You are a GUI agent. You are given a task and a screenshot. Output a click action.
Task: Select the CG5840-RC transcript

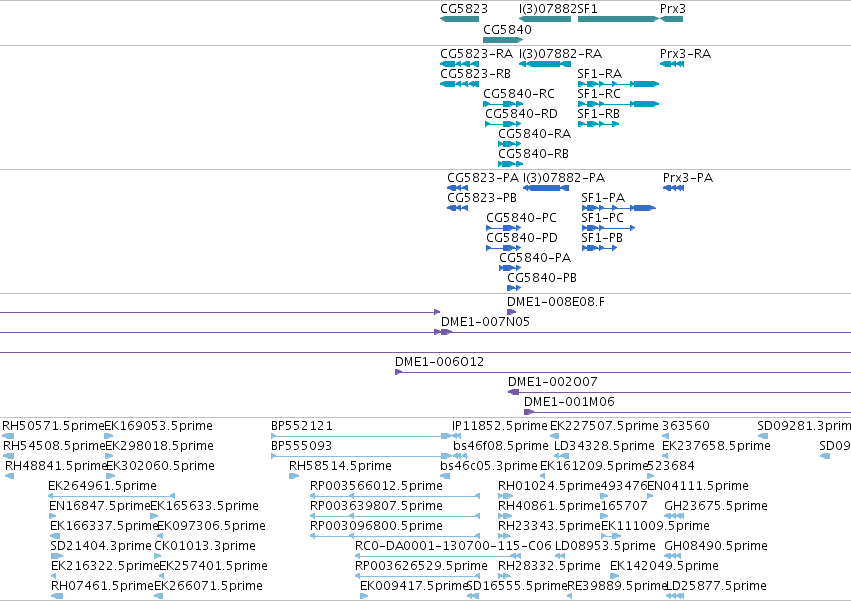pyautogui.click(x=519, y=94)
